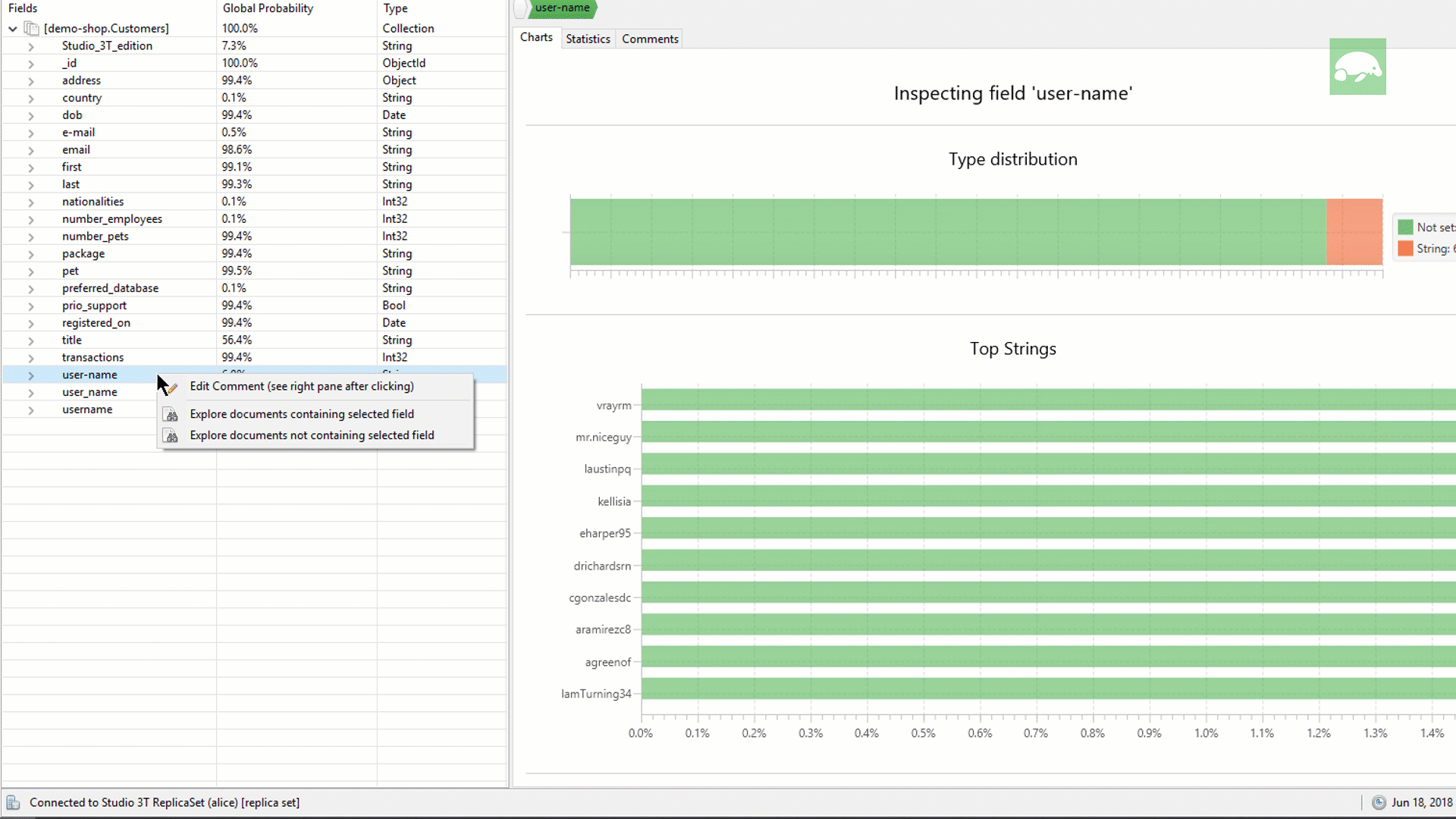Collapse the demo-shop.Customers collection node

point(13,29)
